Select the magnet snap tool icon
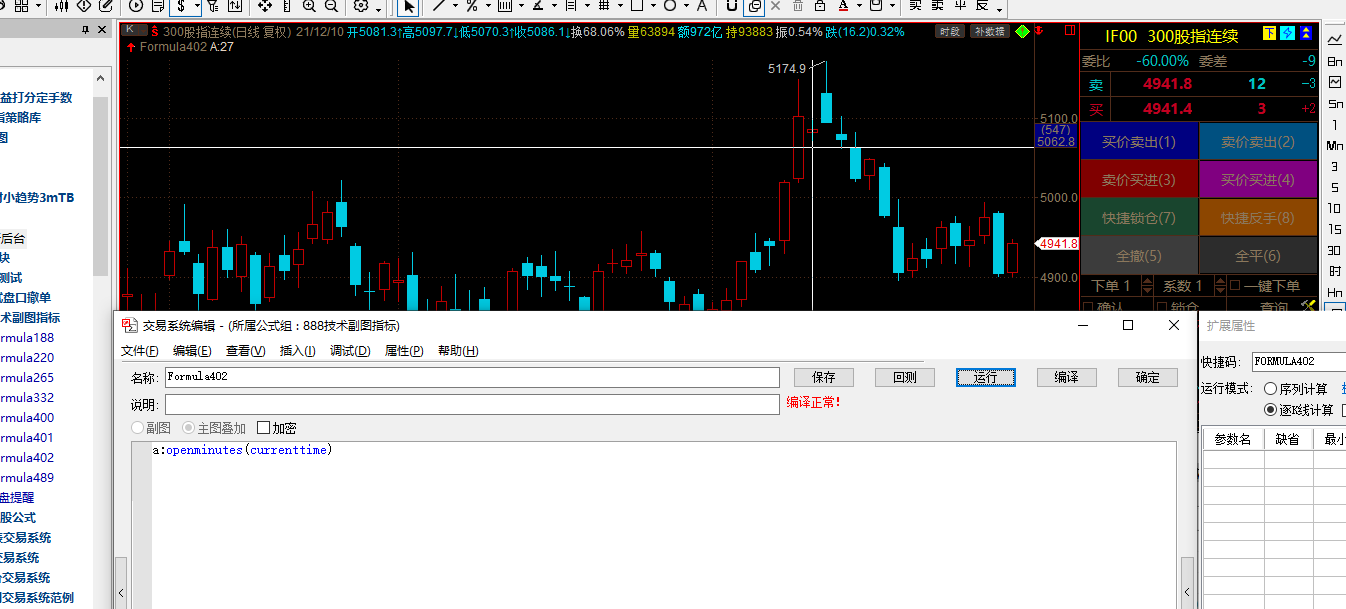 click(732, 6)
